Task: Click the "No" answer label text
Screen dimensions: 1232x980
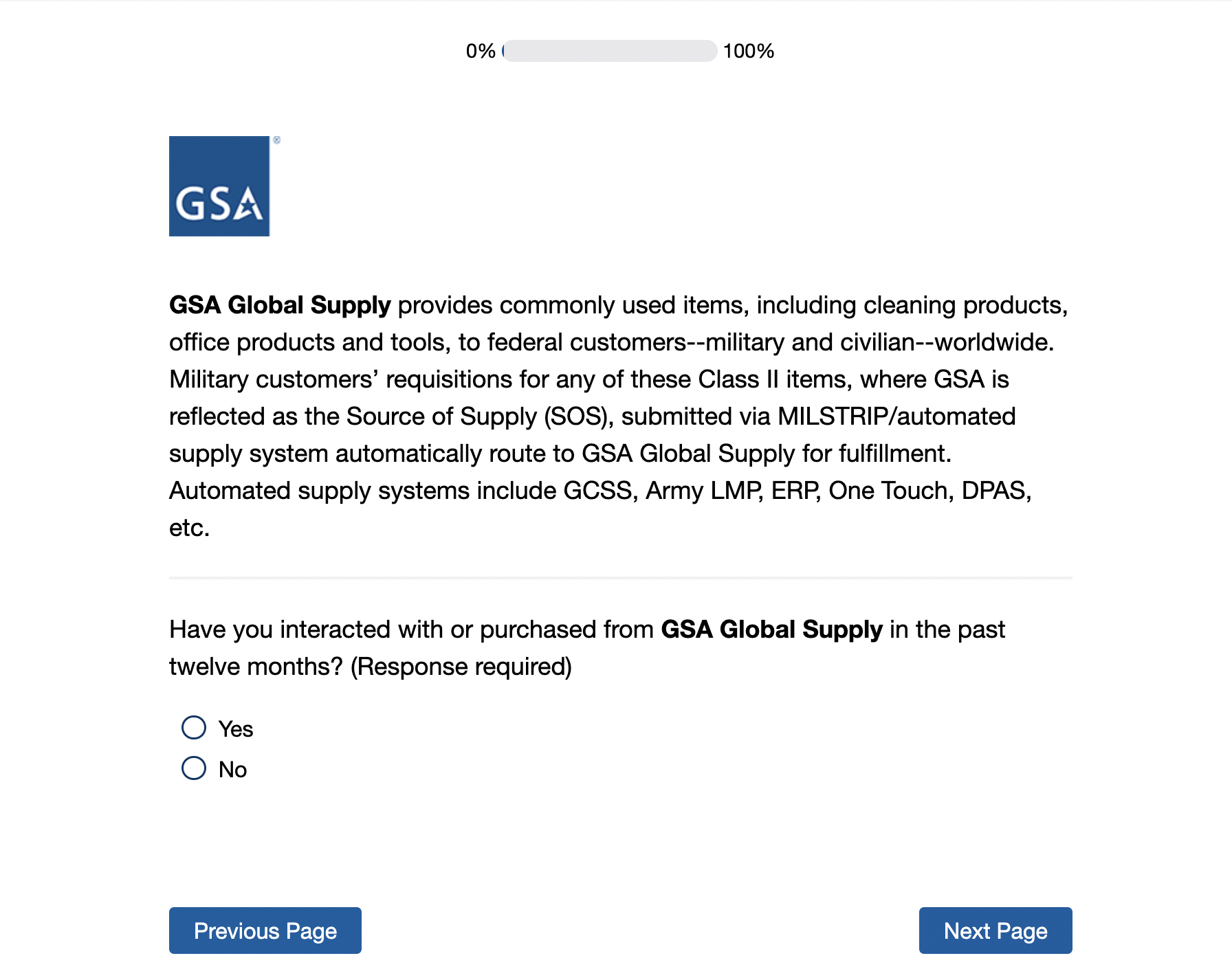Action: (x=232, y=770)
